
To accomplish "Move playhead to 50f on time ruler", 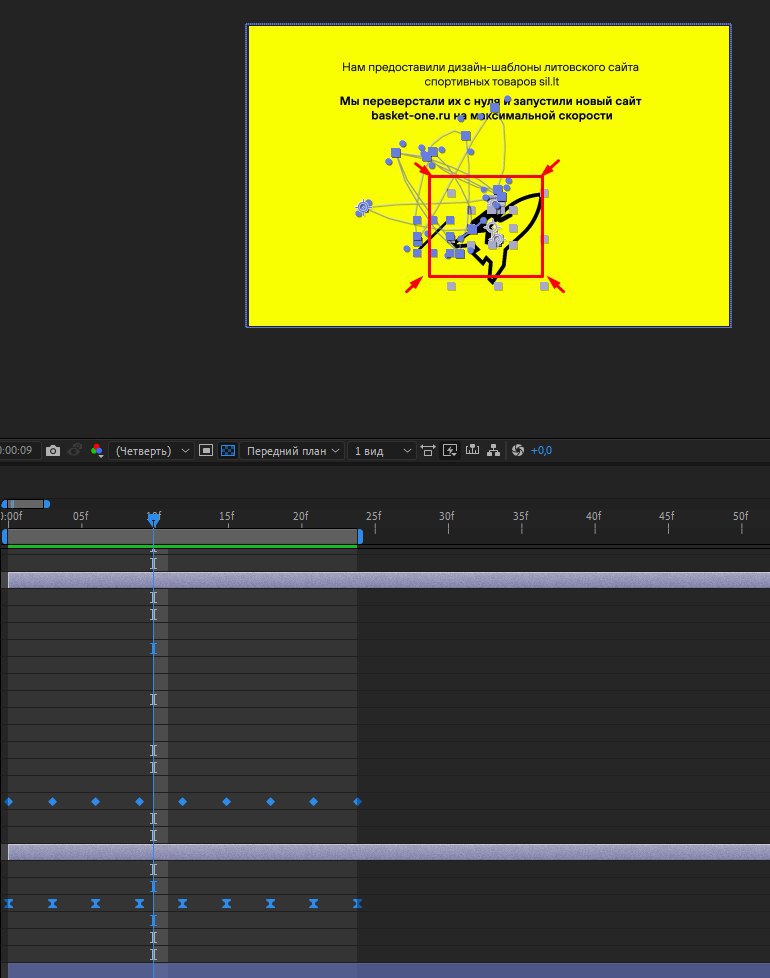I will pyautogui.click(x=740, y=516).
